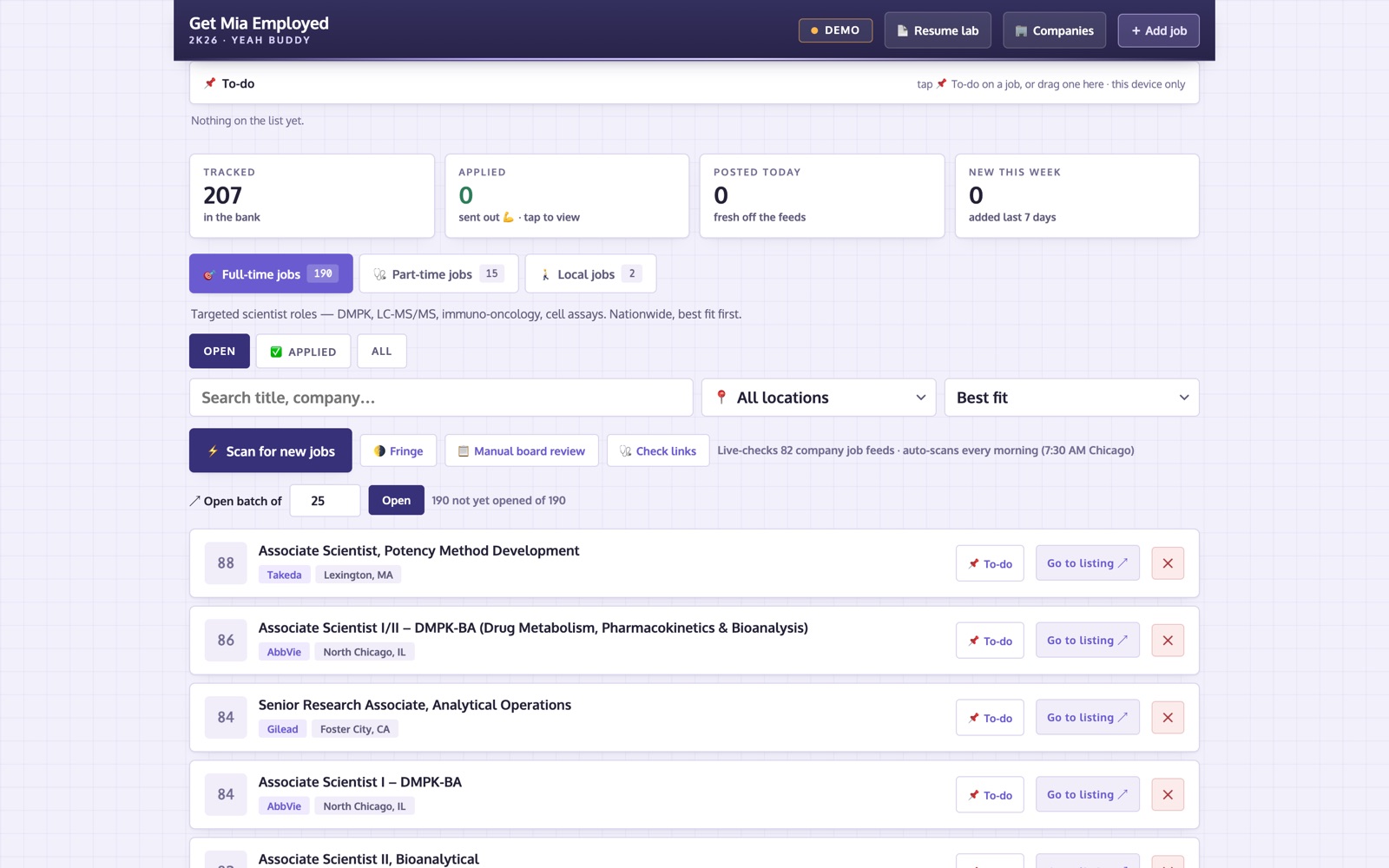Click the batch size field showing 25
Viewport: 1389px width, 868px height.
[x=325, y=501]
